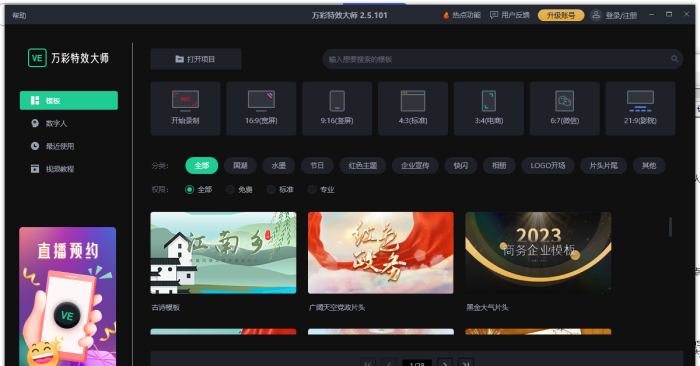Click the search magnifier icon

(674, 59)
